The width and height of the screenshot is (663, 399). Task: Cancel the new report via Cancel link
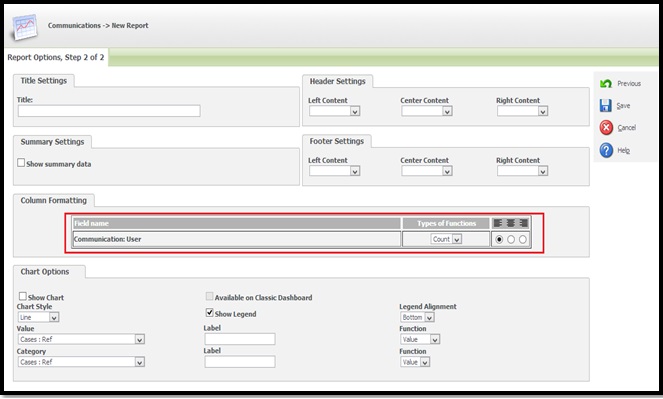pyautogui.click(x=627, y=128)
